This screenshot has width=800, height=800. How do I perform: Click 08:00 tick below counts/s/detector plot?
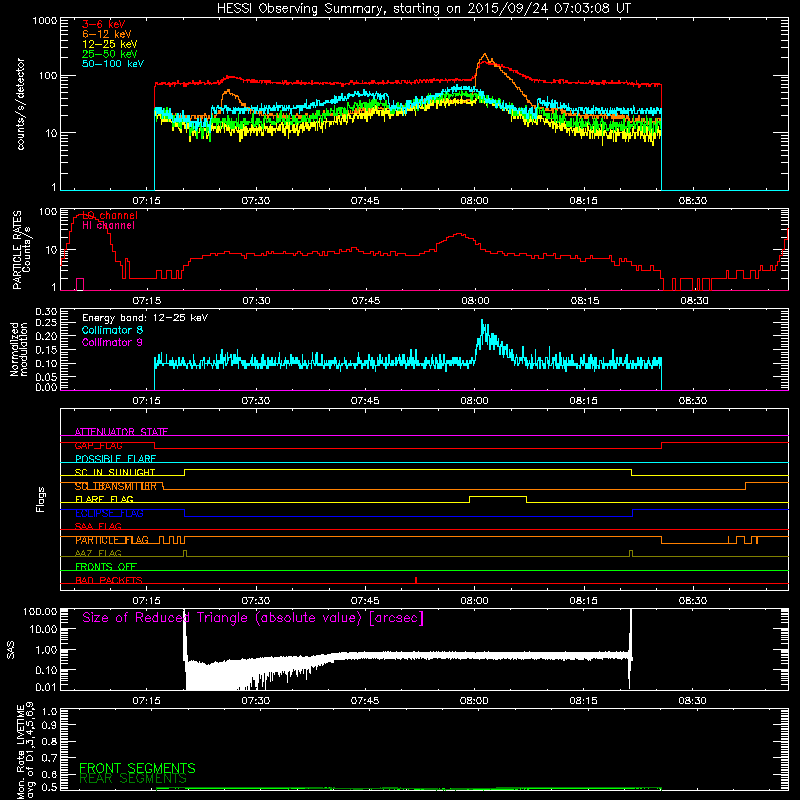[474, 201]
